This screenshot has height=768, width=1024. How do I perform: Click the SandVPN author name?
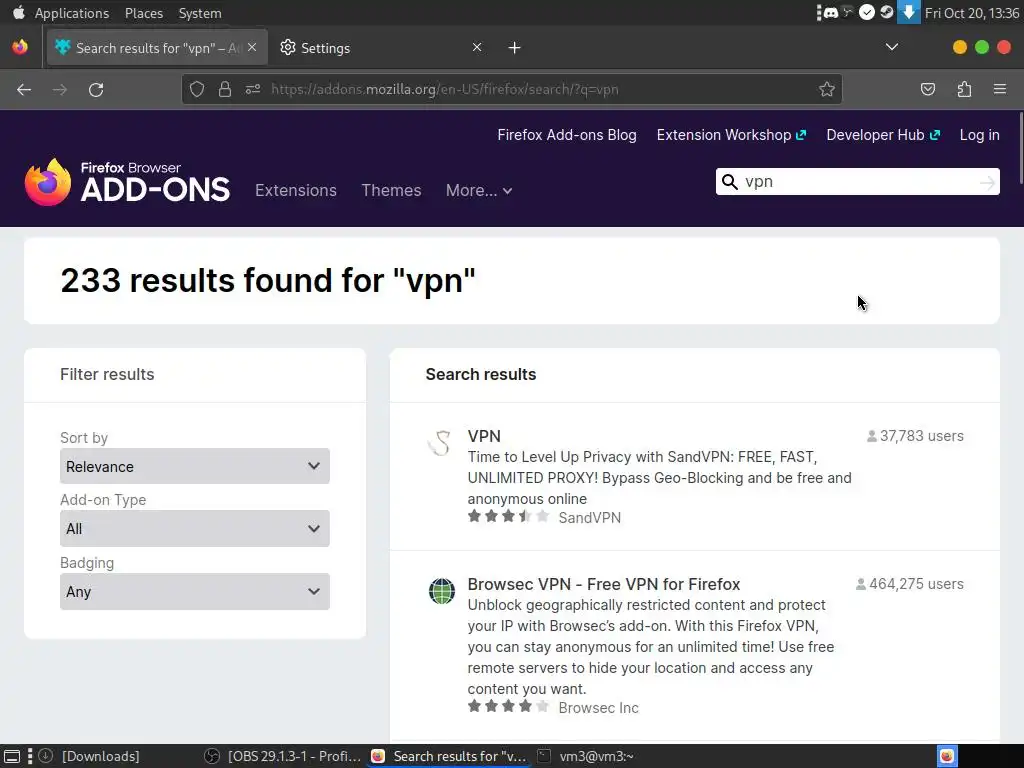point(590,518)
